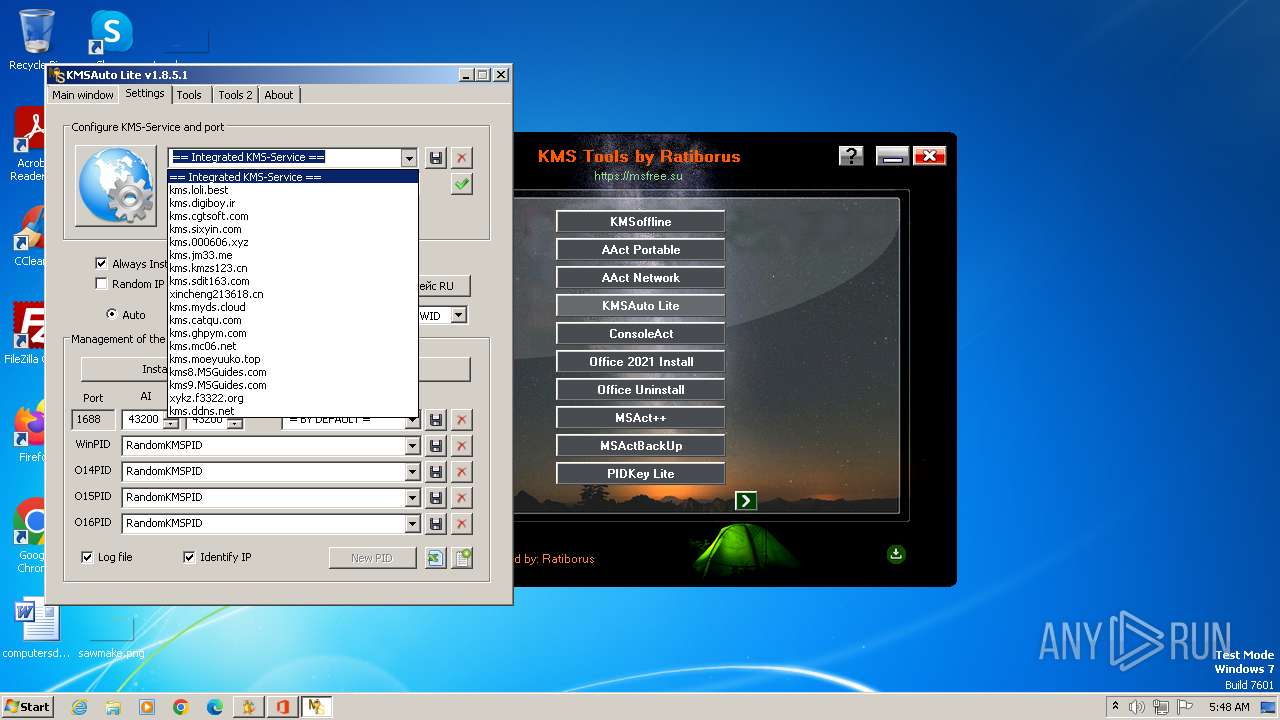Choose xykz.f3322.org from the list

[293, 398]
